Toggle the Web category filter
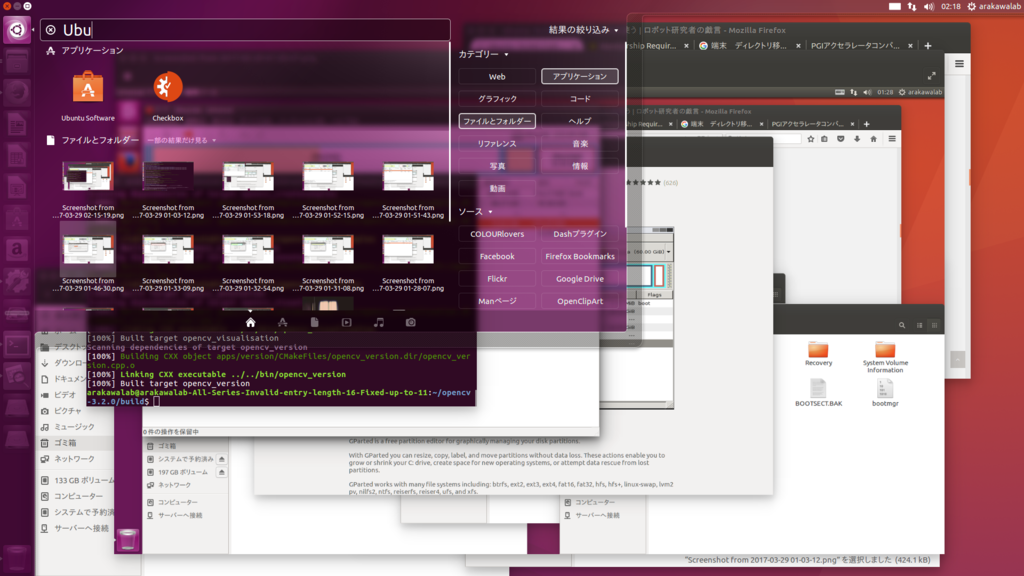Image resolution: width=1024 pixels, height=576 pixels. (x=497, y=76)
